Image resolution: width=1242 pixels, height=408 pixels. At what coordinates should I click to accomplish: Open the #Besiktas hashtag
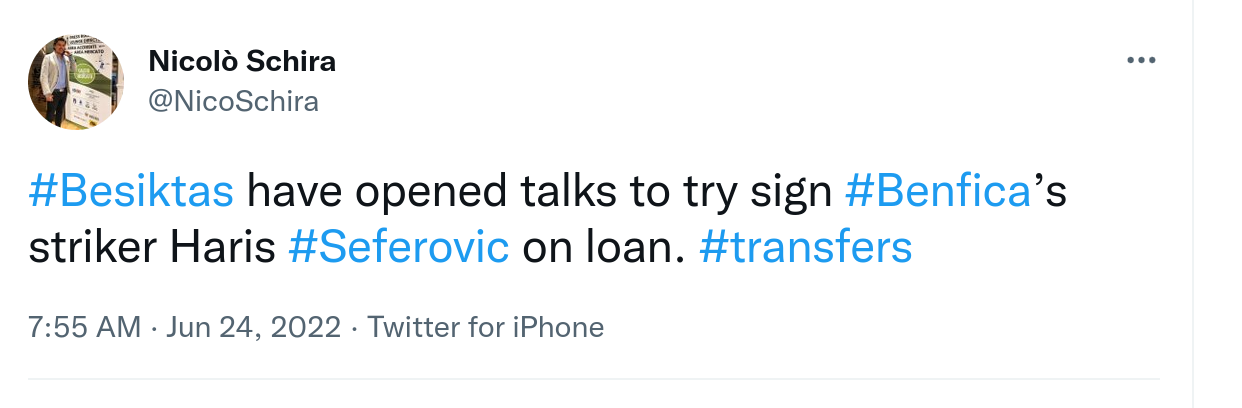point(132,191)
